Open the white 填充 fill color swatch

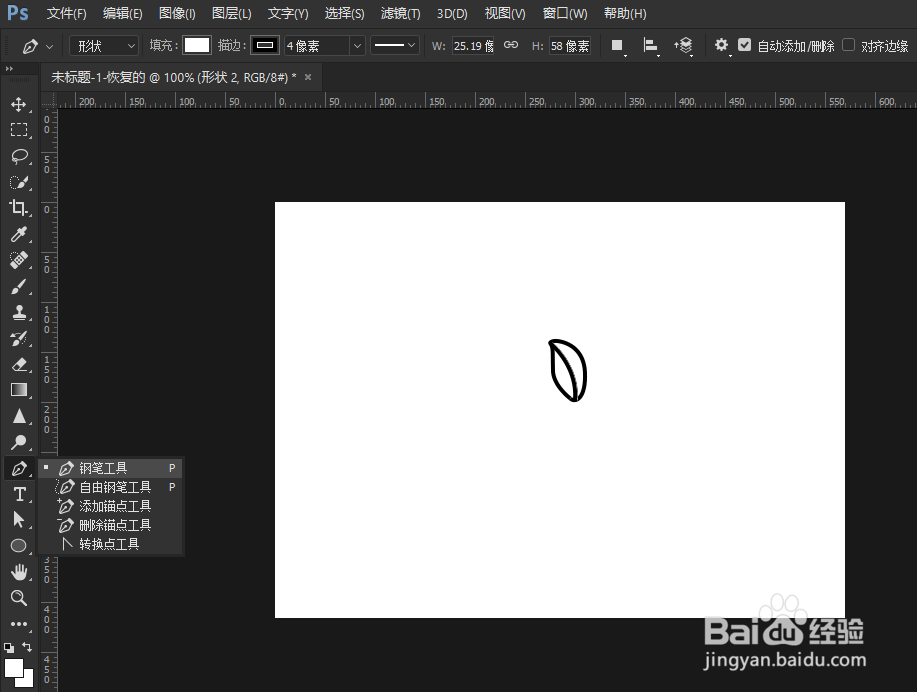tap(196, 46)
